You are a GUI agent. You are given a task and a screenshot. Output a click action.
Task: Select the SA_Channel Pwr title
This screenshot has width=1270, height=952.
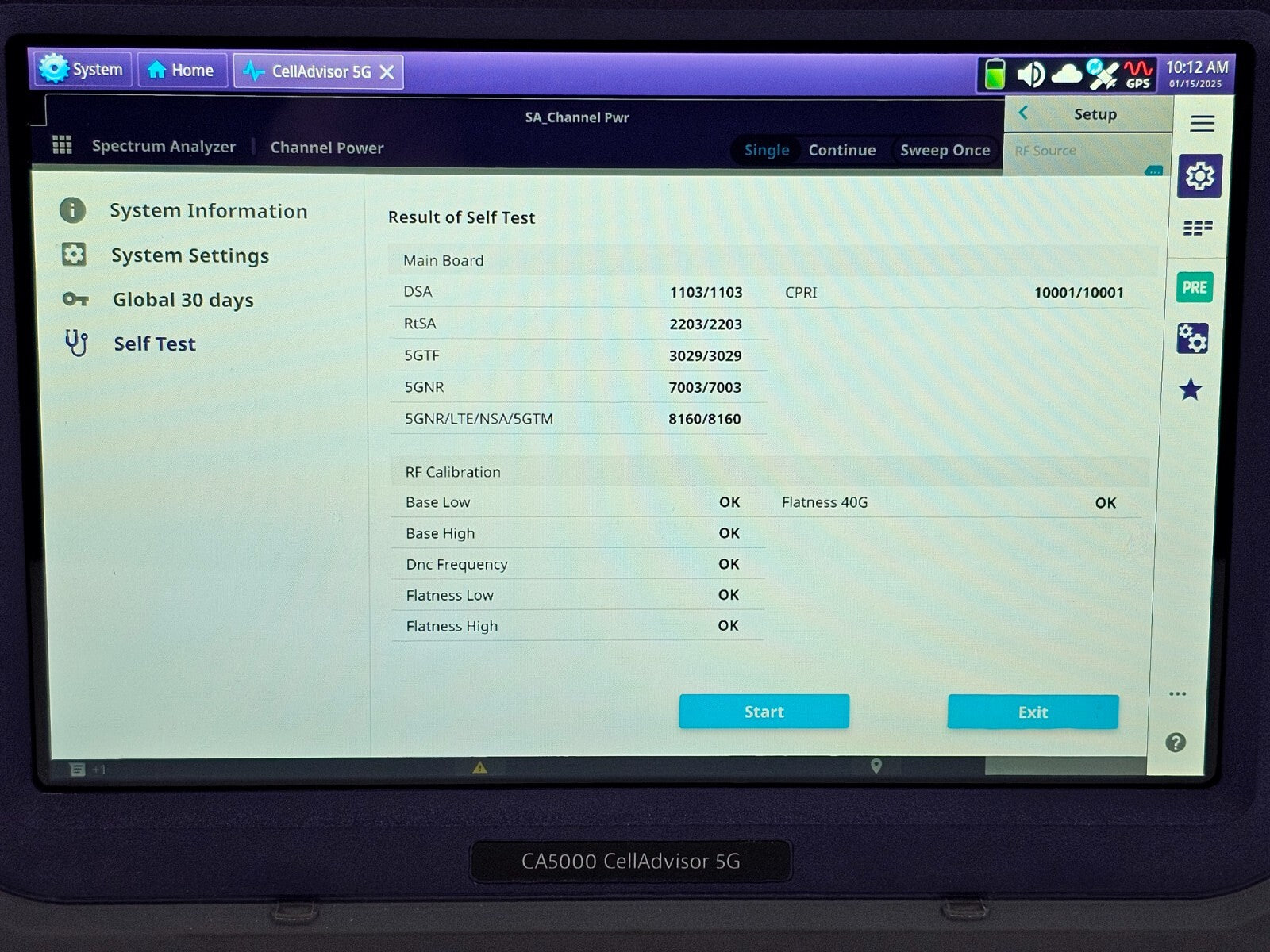point(577,117)
